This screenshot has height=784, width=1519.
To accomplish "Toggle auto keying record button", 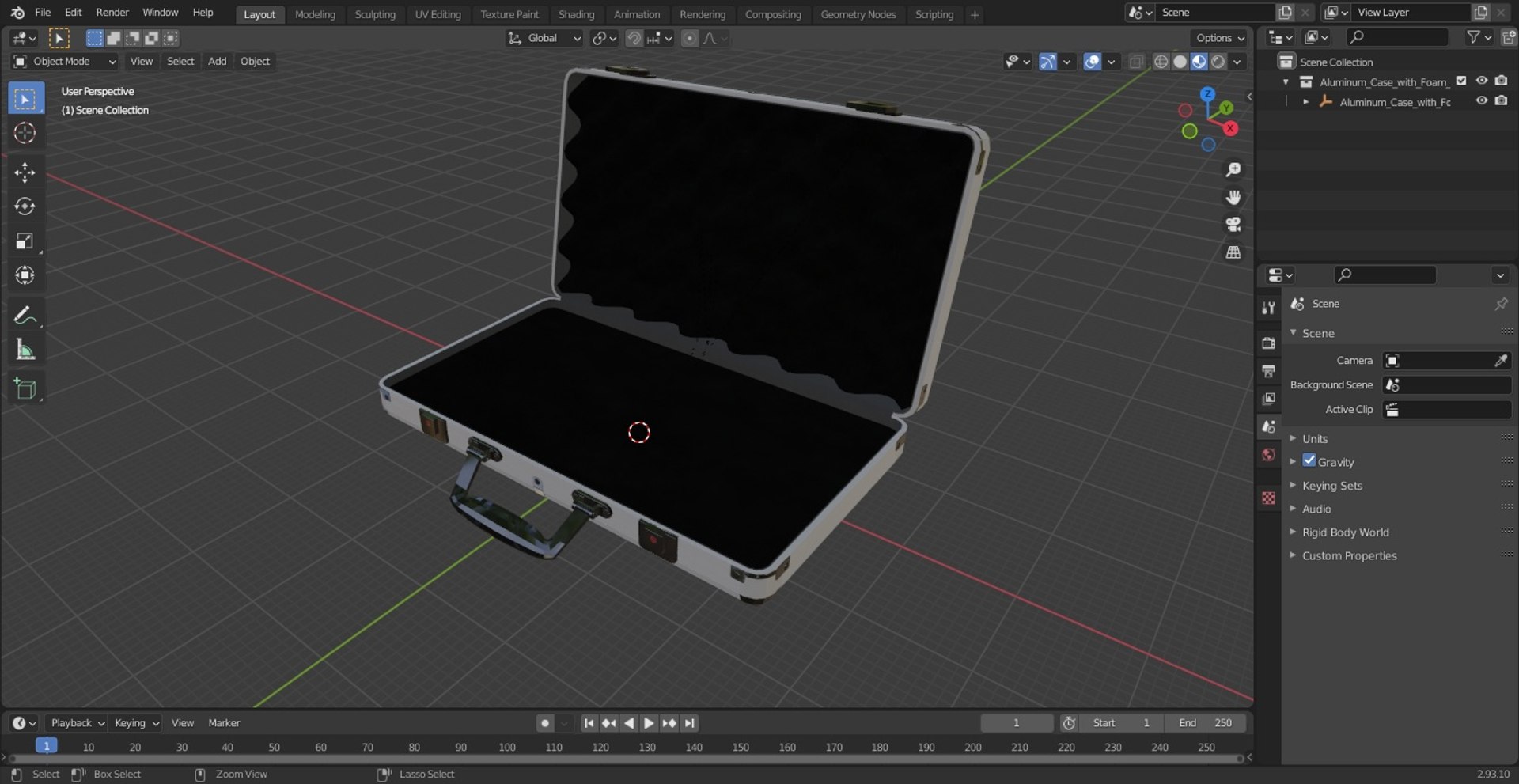I will point(544,723).
